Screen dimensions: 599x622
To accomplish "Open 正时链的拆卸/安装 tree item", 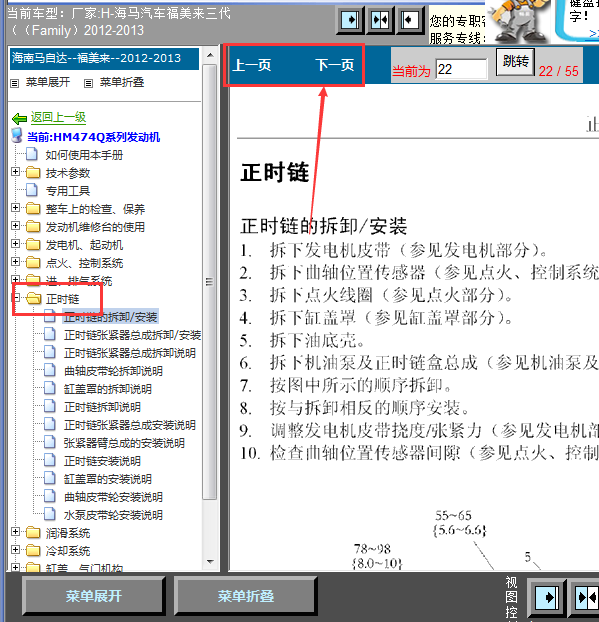I will click(x=111, y=317).
